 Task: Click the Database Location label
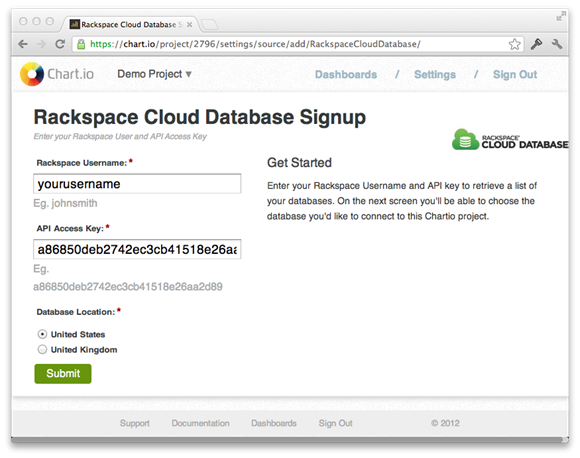(76, 312)
